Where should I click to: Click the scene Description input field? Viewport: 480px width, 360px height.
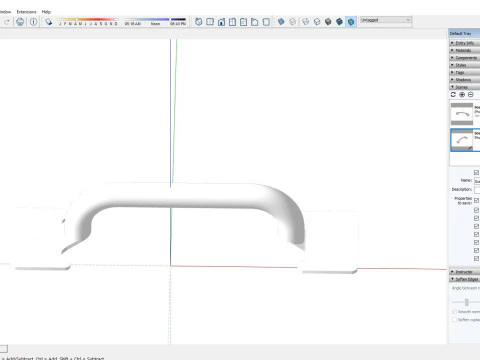point(477,190)
